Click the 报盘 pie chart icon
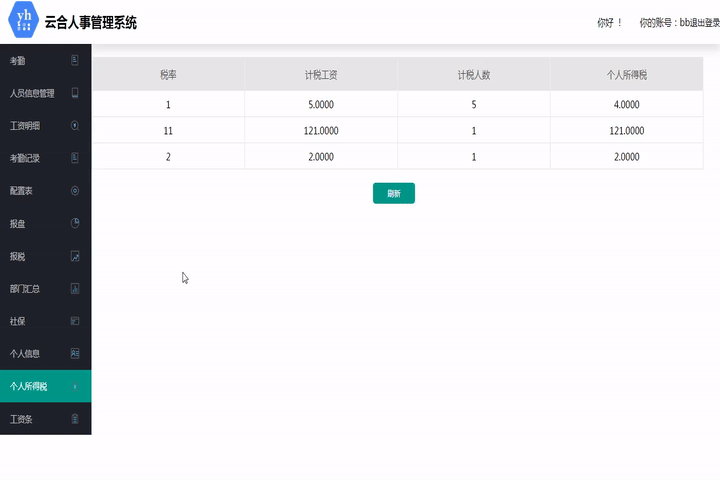The image size is (720, 480). click(75, 223)
